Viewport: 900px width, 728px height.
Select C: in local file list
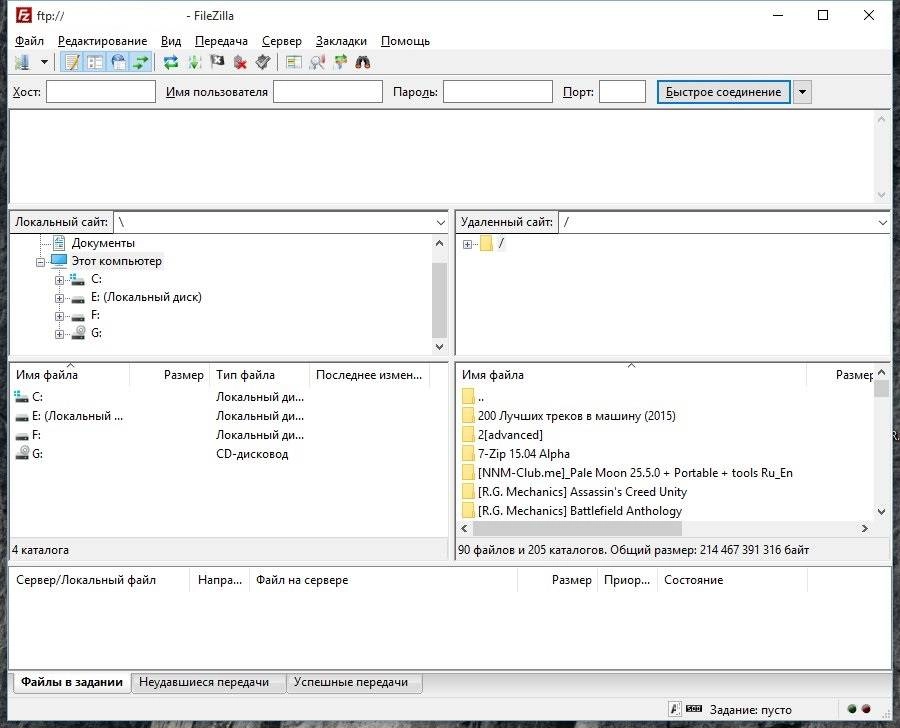(x=37, y=397)
